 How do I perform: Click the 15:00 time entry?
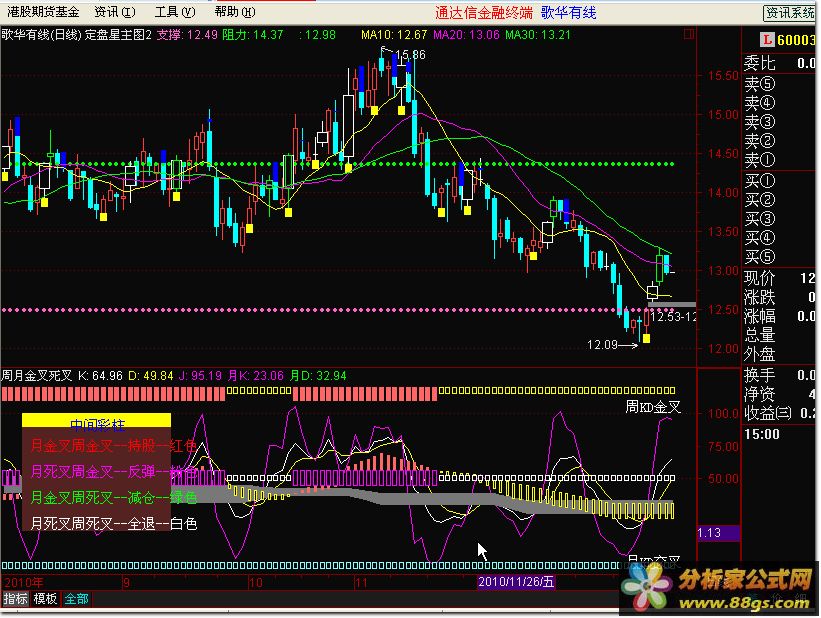(x=762, y=434)
